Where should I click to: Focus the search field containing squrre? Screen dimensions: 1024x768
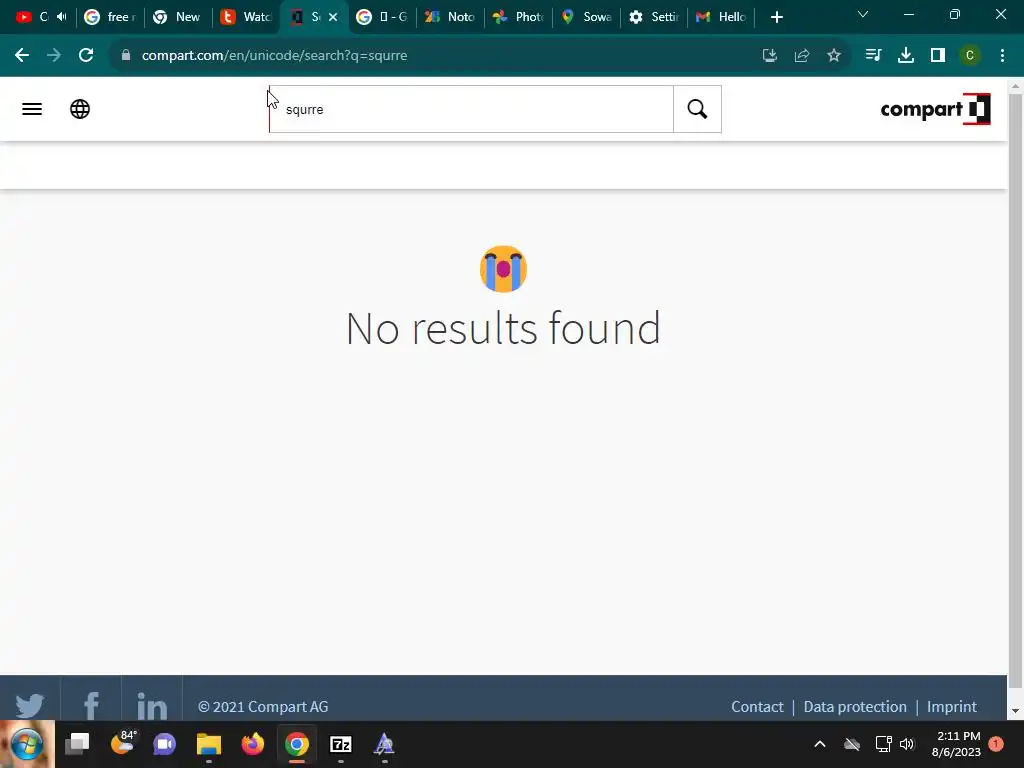pos(471,109)
